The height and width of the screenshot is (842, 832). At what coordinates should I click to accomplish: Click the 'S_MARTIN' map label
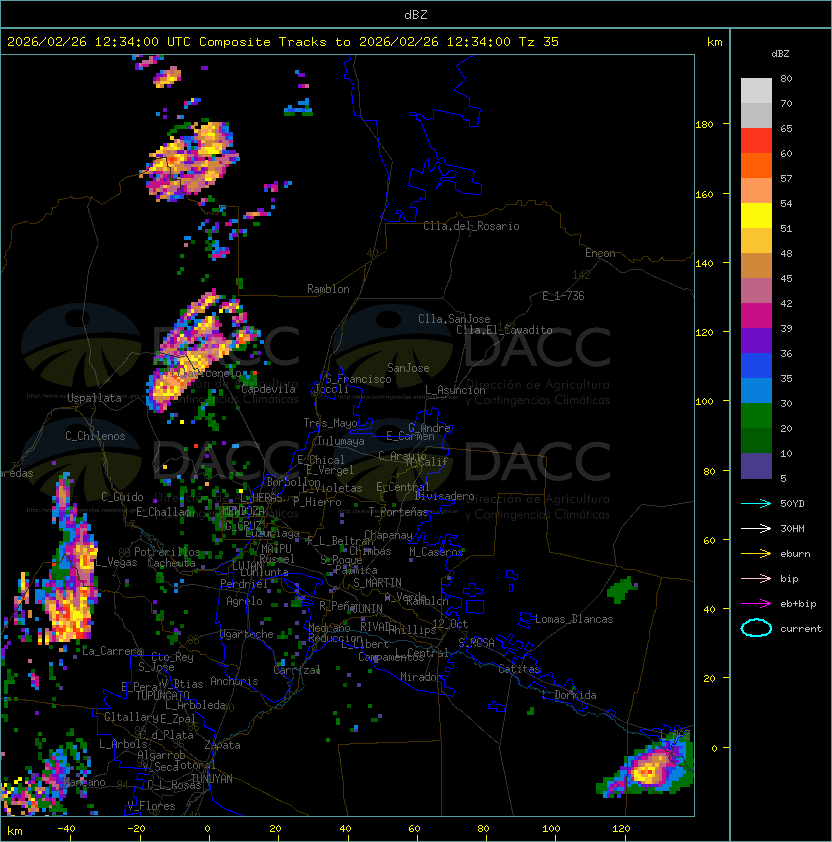(x=377, y=582)
